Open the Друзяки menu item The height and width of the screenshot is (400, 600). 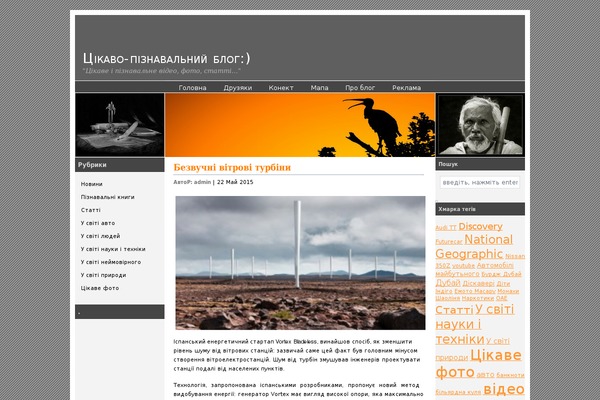click(238, 88)
